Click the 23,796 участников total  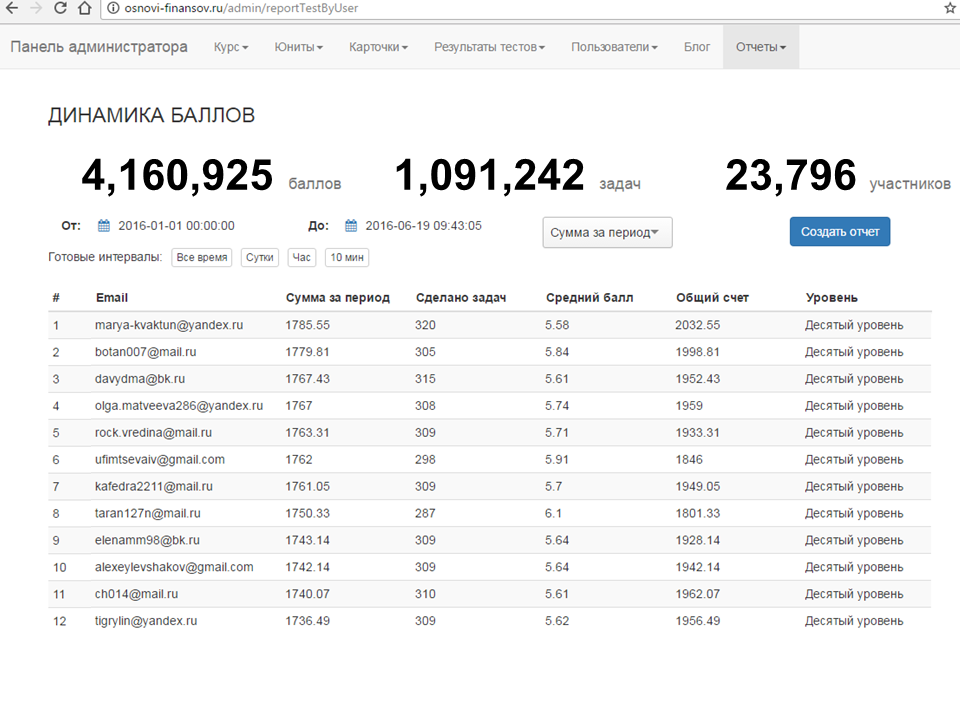[838, 176]
